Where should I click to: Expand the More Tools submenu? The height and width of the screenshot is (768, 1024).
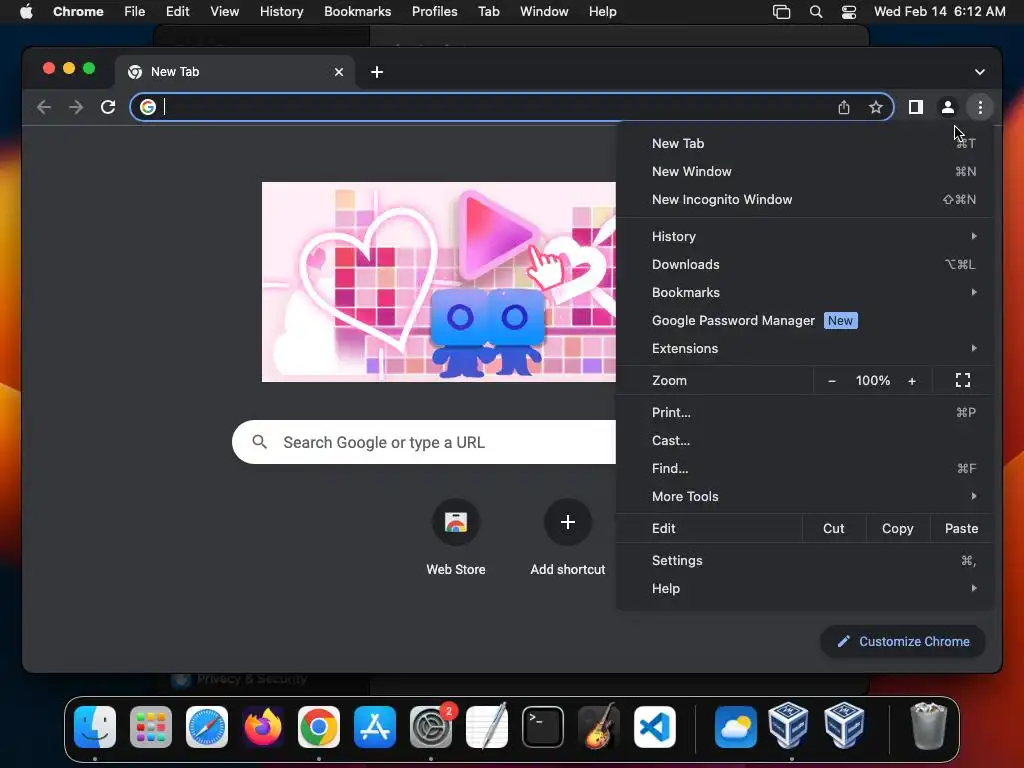805,496
